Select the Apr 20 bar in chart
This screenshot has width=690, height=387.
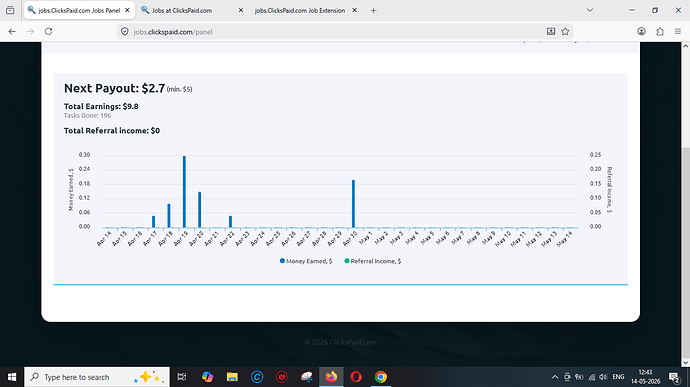point(200,210)
